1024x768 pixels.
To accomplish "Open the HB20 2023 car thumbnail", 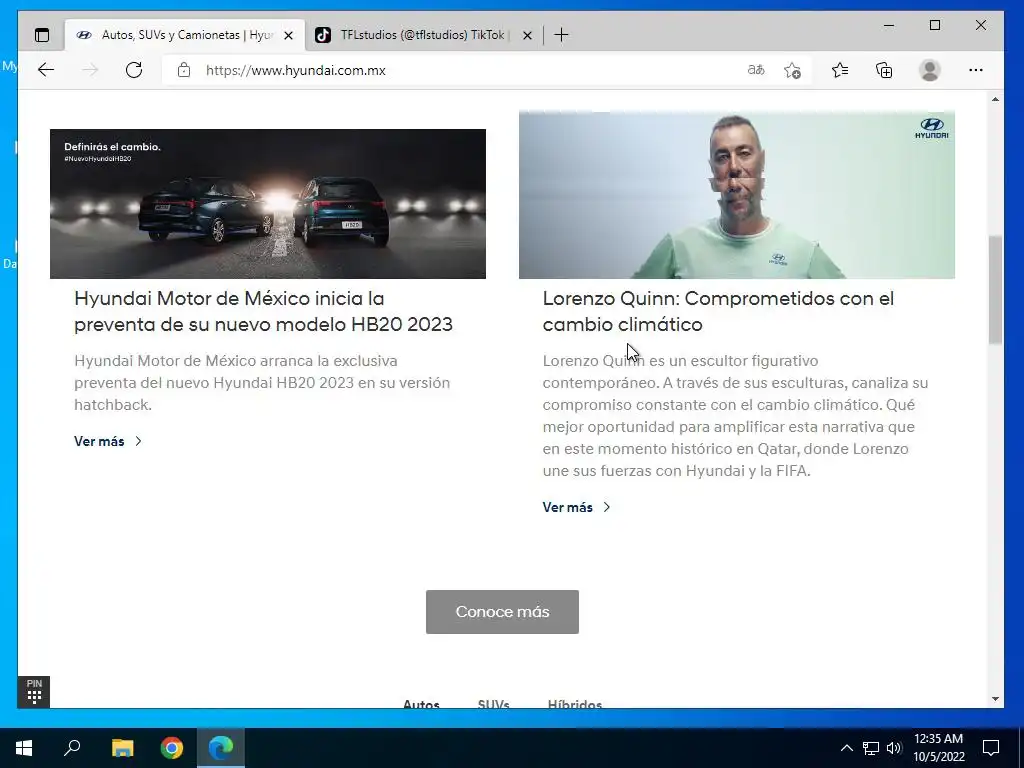I will (x=268, y=204).
